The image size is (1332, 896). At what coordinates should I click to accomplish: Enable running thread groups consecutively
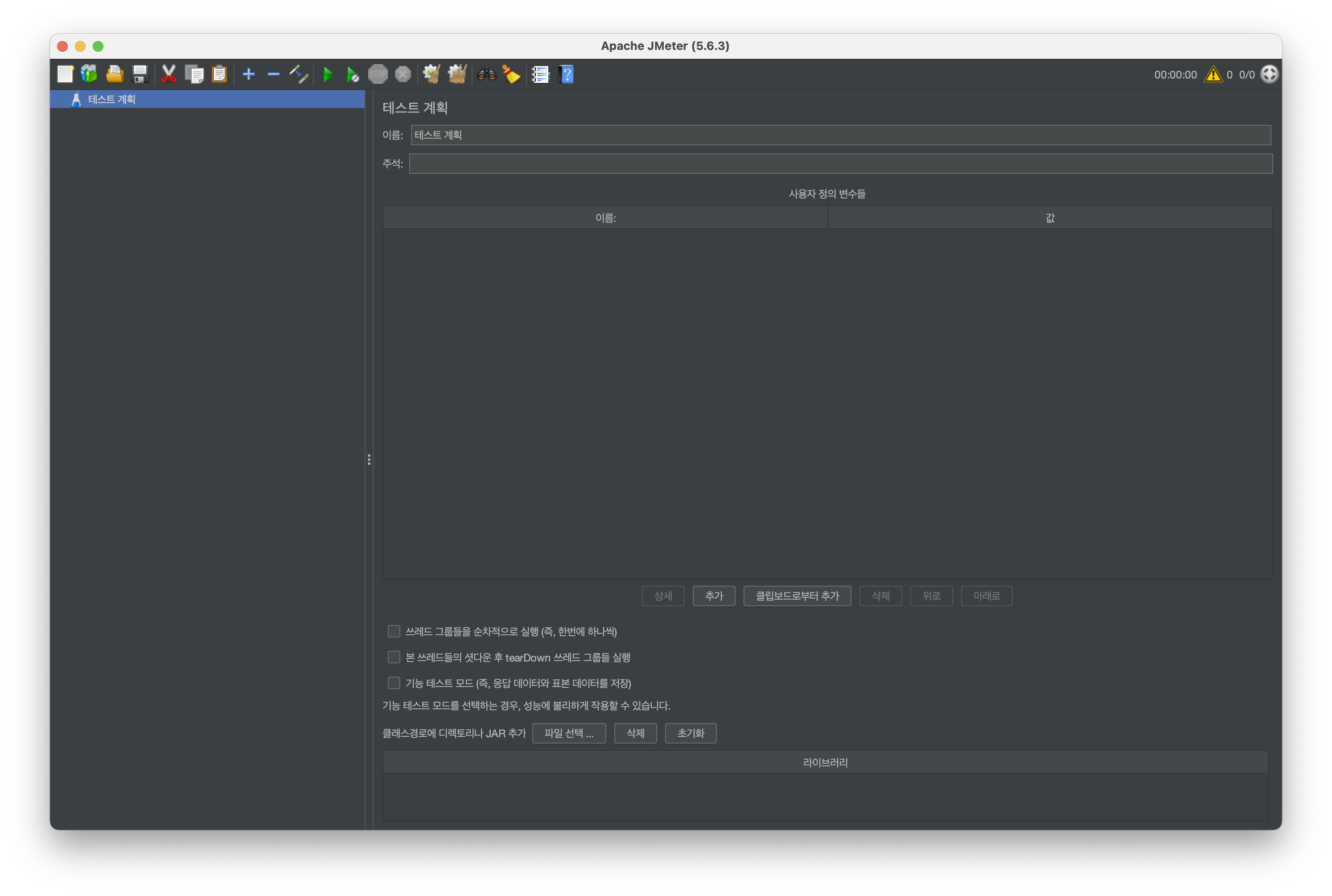pos(394,631)
